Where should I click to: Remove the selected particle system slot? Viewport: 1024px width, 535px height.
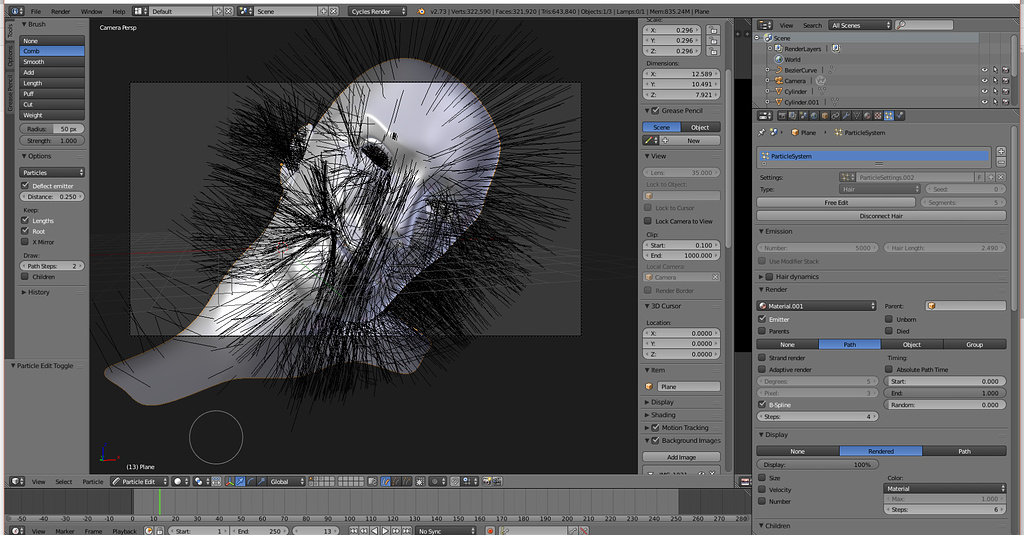point(1001,161)
